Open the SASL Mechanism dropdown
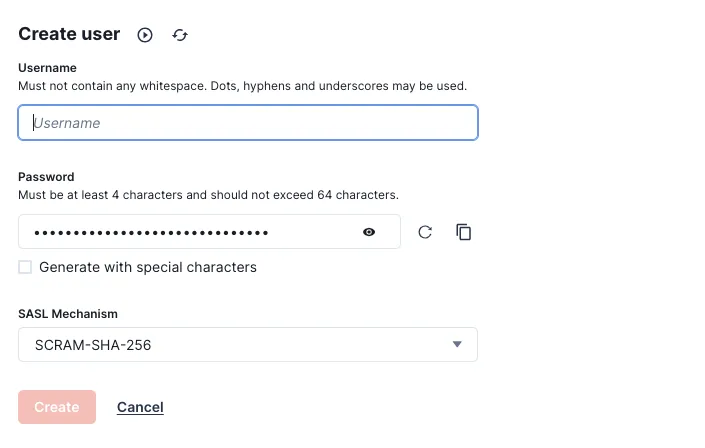Screen dimensions: 705x448 (x=248, y=345)
